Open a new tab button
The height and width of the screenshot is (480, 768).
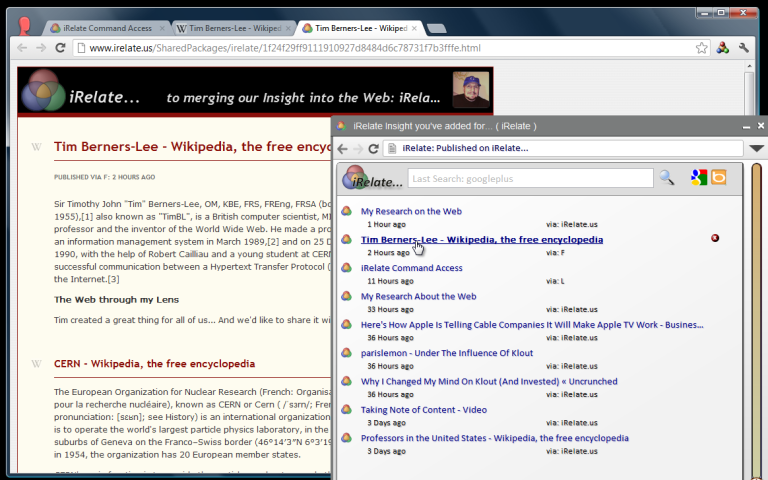pos(436,28)
